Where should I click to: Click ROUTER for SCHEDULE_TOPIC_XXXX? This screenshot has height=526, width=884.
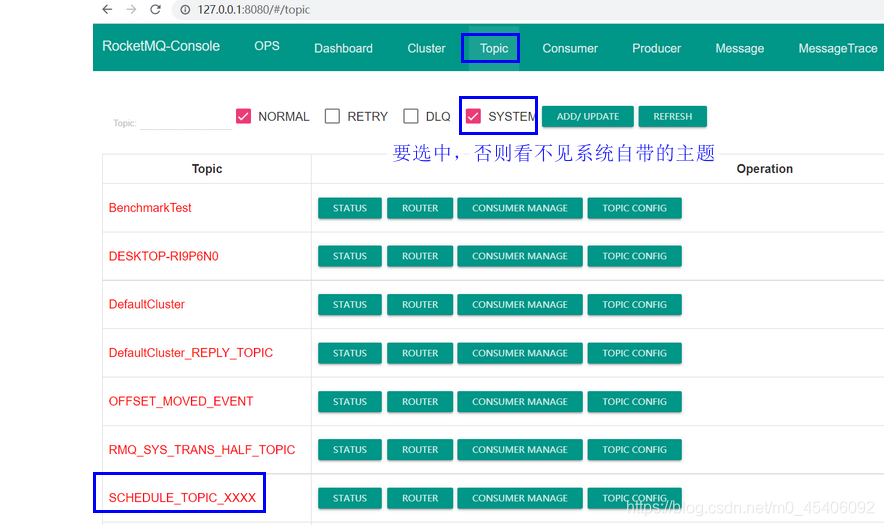(420, 498)
